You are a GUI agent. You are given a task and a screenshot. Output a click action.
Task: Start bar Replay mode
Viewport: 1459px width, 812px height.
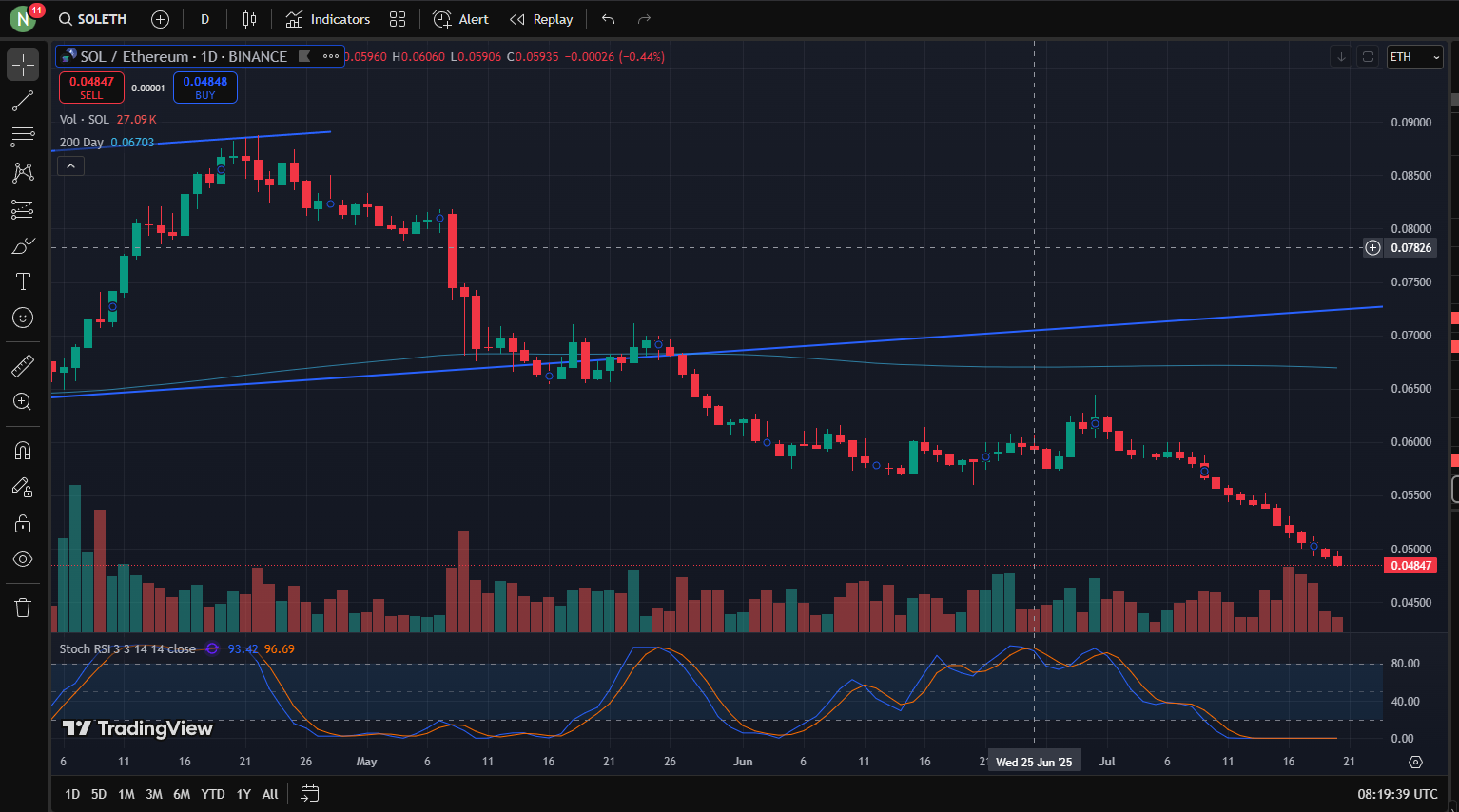[541, 19]
